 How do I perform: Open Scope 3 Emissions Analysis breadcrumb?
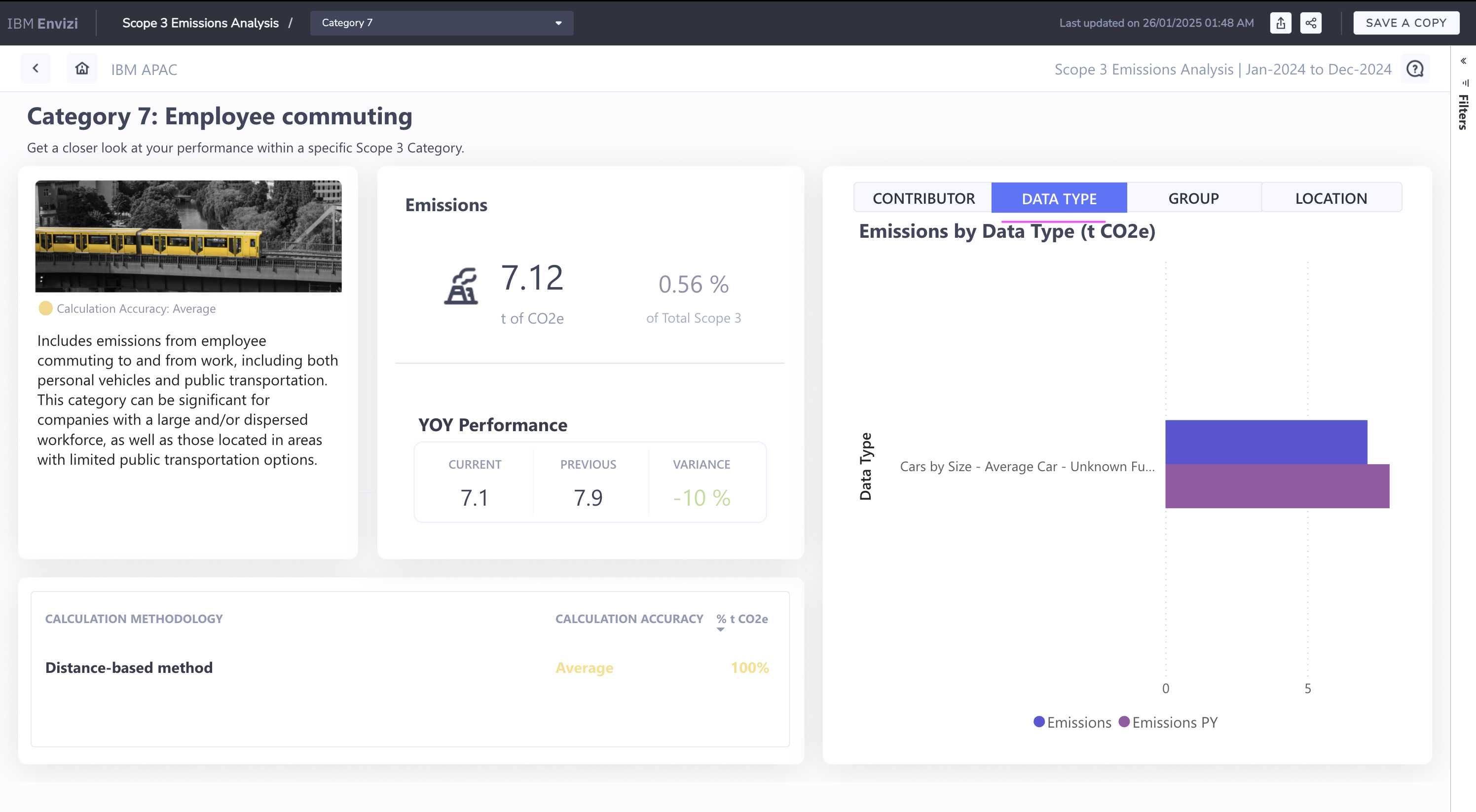(200, 23)
